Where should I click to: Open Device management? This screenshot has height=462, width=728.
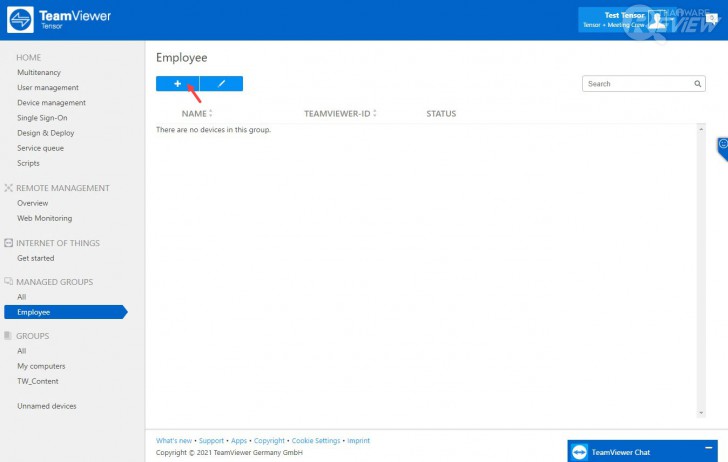click(52, 103)
